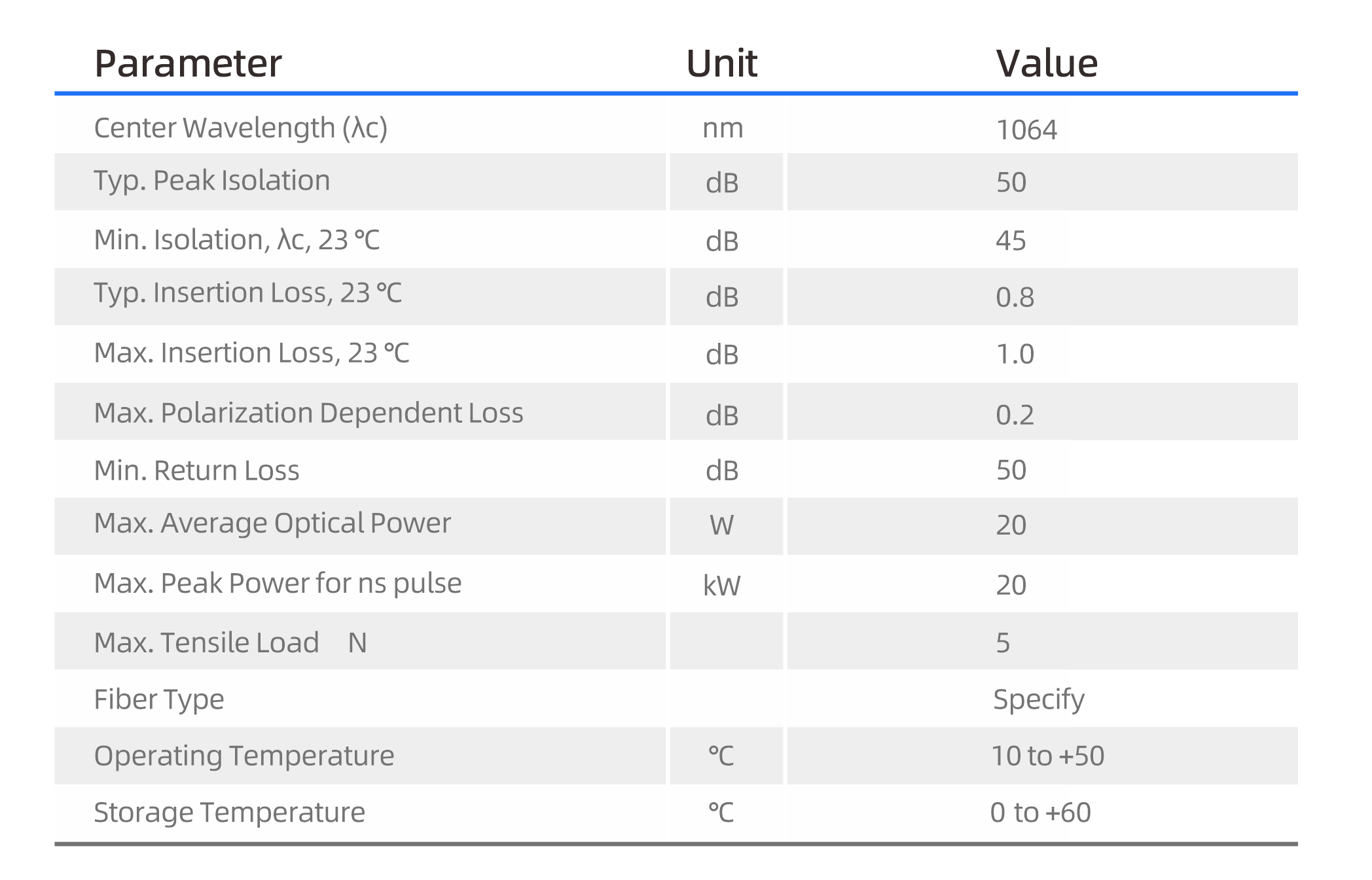The height and width of the screenshot is (880, 1372).
Task: Select the Max. Insertion Loss label
Action: click(251, 353)
